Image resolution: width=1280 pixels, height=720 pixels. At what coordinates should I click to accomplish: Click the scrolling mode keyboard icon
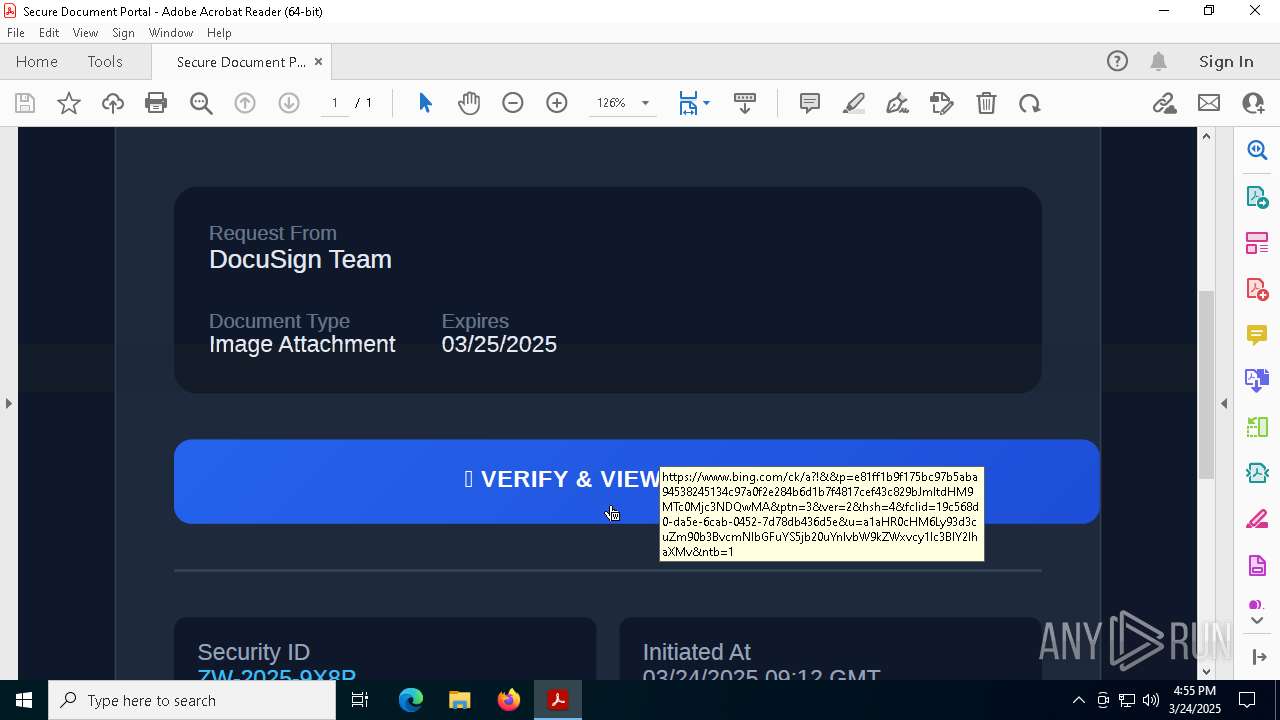pyautogui.click(x=745, y=103)
